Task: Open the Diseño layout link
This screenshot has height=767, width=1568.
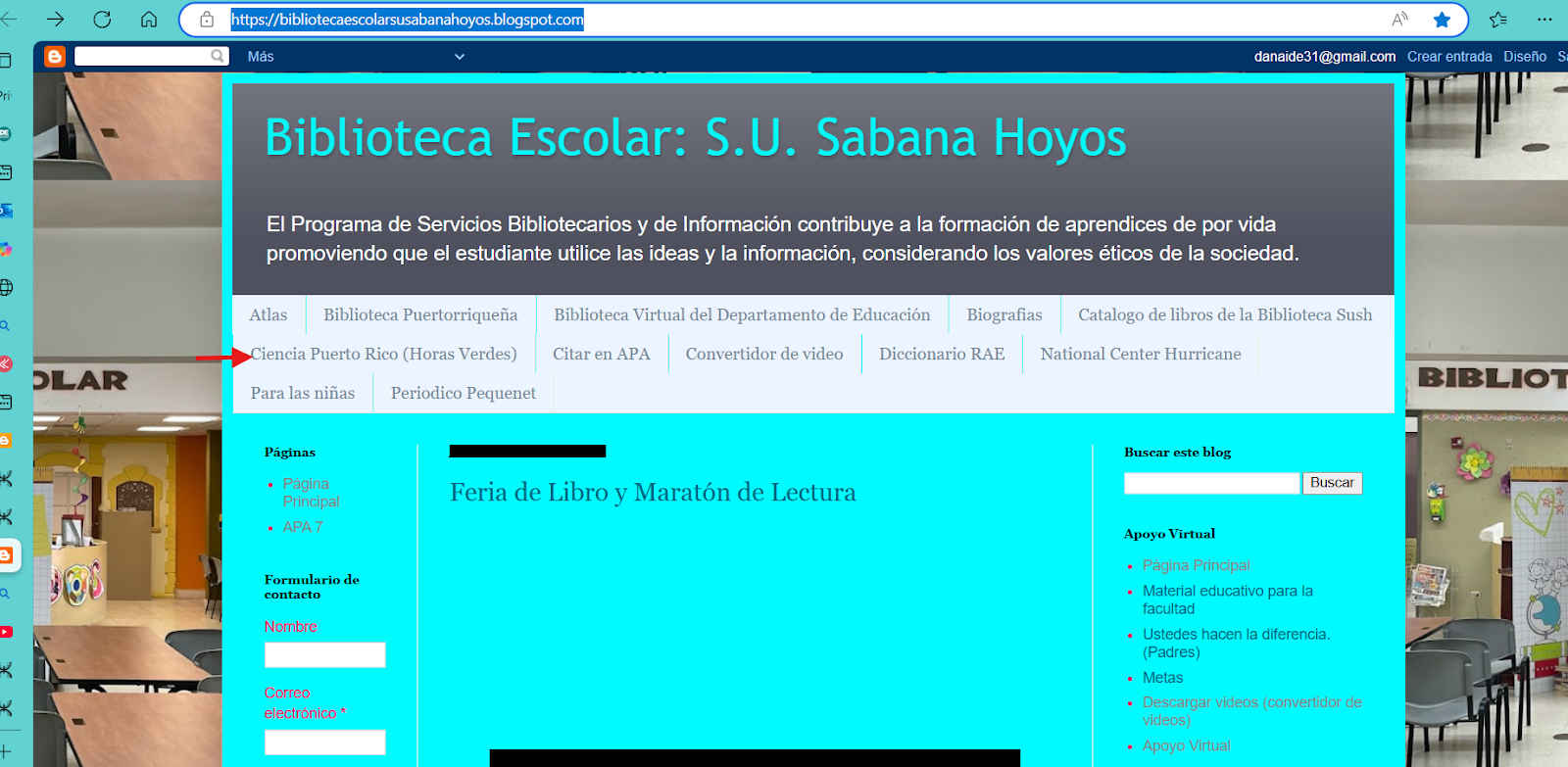Action: pos(1525,57)
